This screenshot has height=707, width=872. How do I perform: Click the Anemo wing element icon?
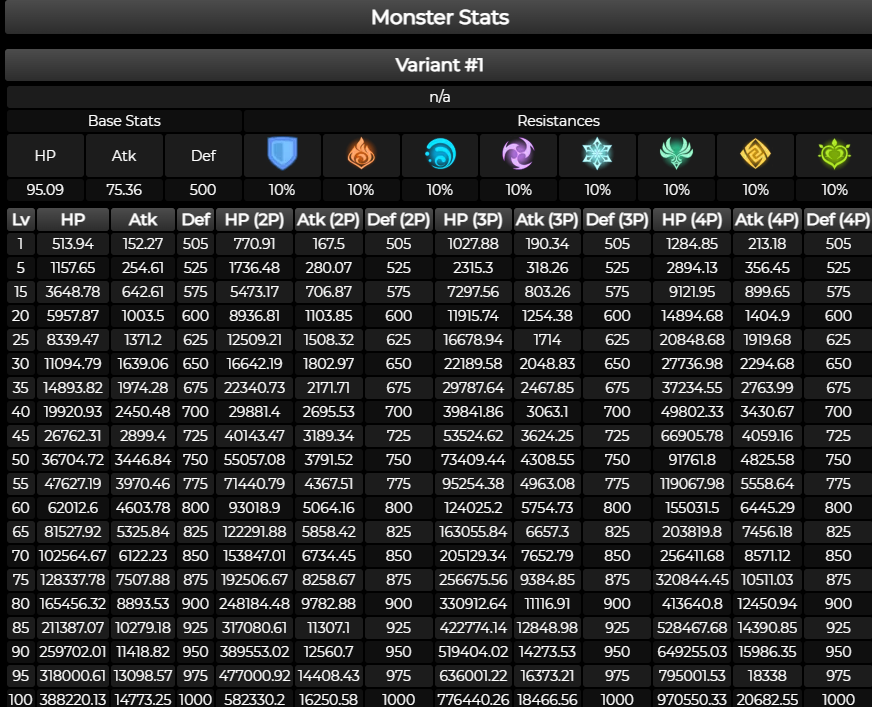click(676, 154)
